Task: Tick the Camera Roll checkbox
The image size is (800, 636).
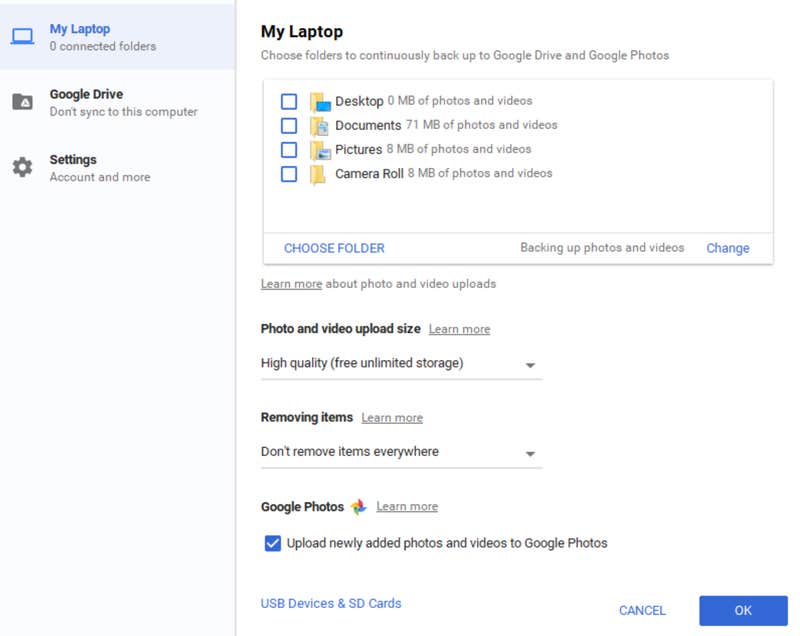Action: coord(289,174)
